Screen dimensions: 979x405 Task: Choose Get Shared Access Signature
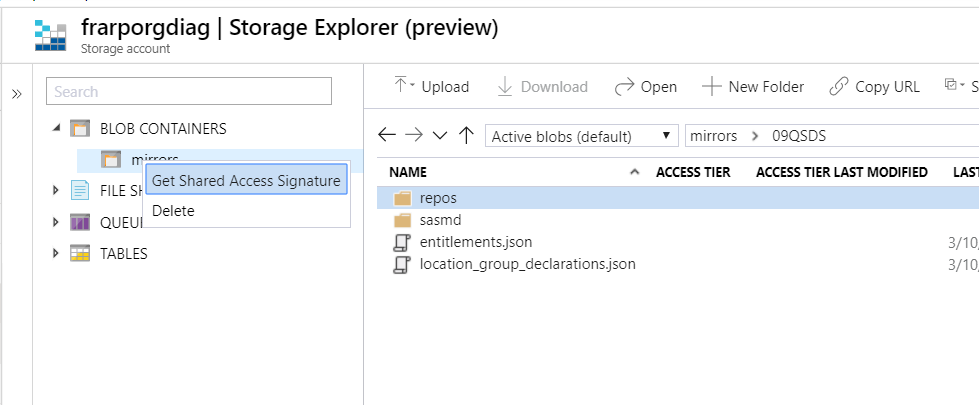[x=246, y=181]
